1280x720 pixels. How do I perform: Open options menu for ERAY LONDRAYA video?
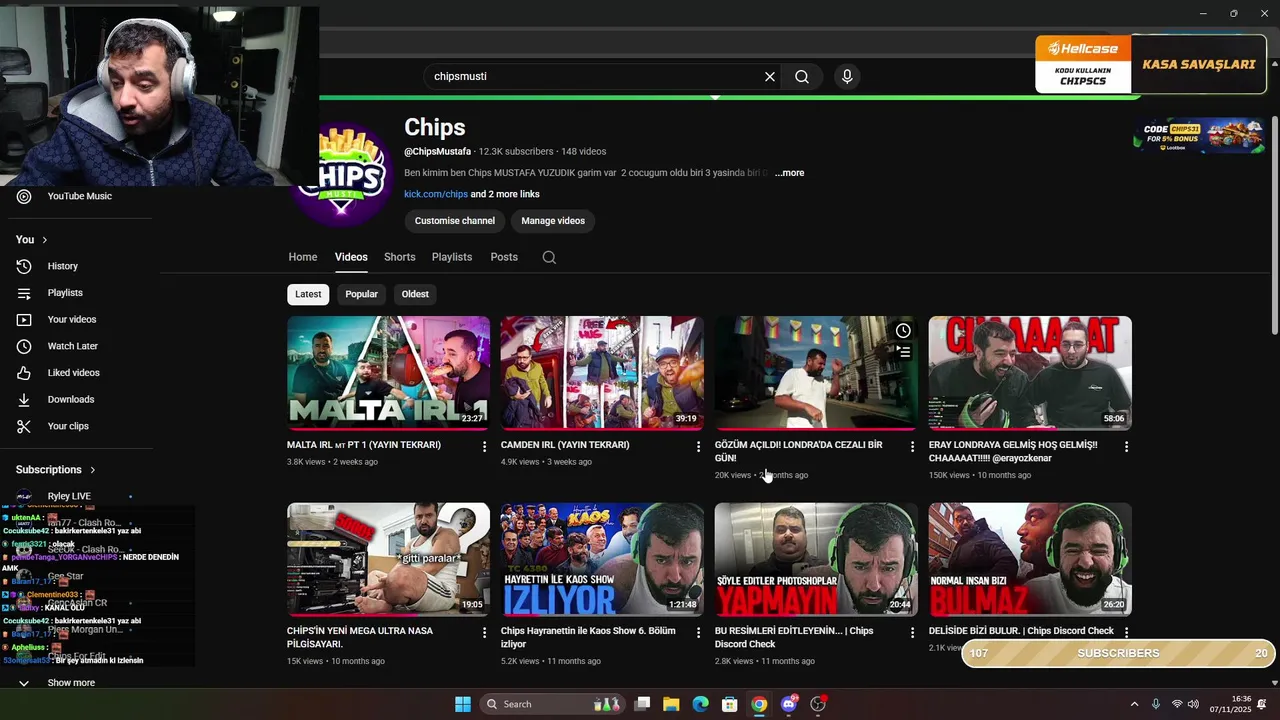click(x=1126, y=447)
